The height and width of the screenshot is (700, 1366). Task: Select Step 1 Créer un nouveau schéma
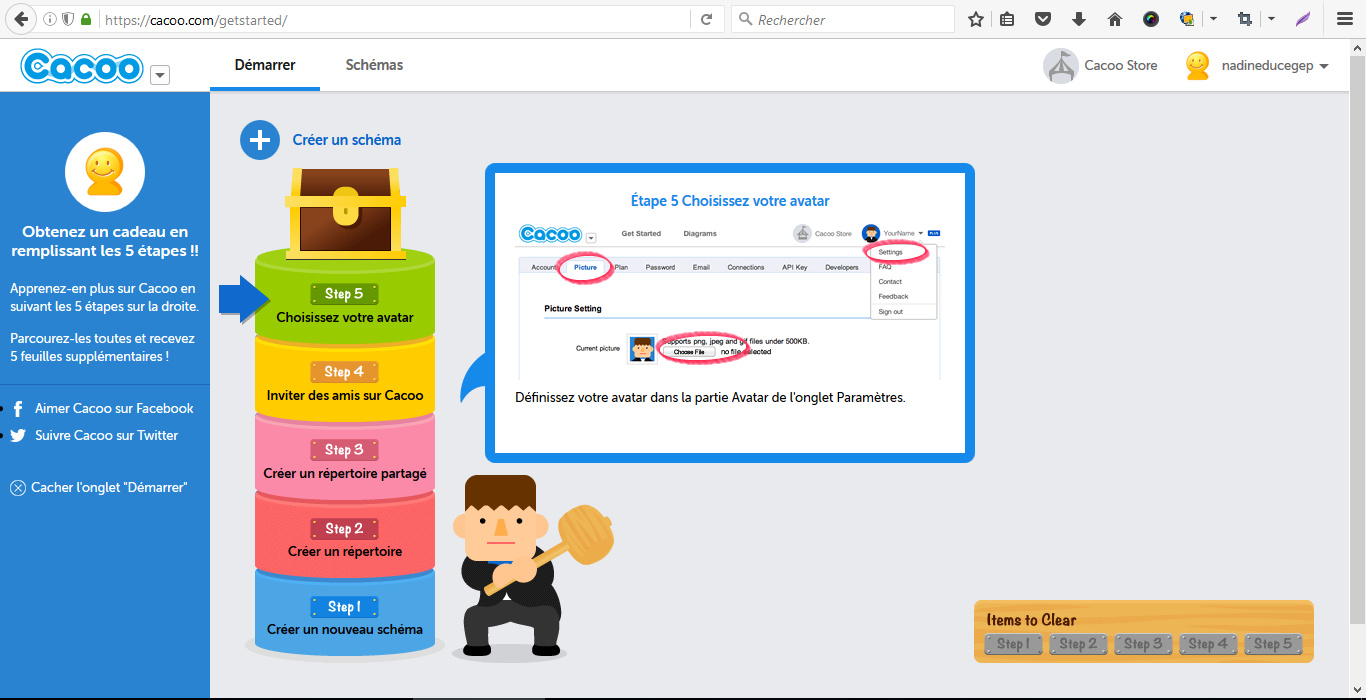click(345, 616)
